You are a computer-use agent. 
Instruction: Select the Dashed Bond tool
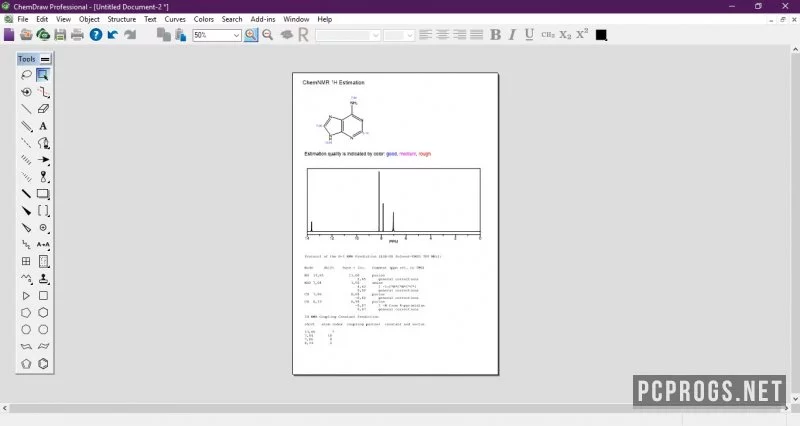(x=26, y=143)
